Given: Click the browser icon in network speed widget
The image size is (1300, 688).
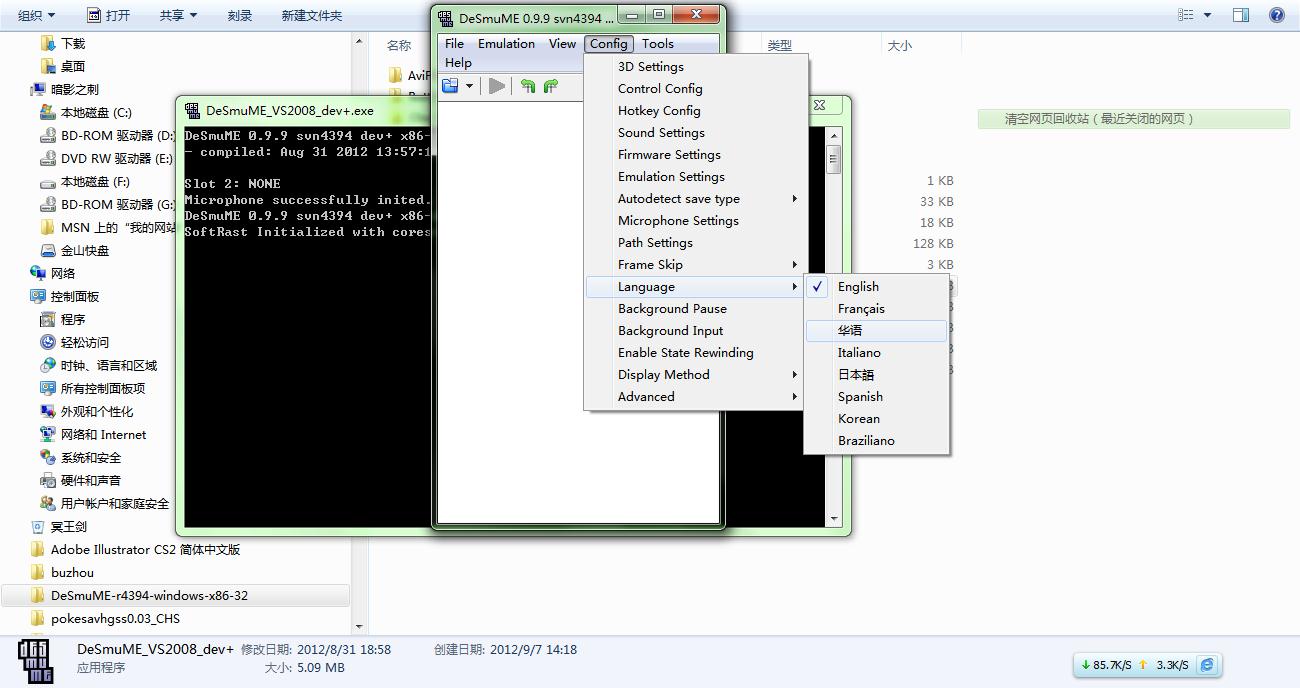Looking at the screenshot, I should (1207, 665).
